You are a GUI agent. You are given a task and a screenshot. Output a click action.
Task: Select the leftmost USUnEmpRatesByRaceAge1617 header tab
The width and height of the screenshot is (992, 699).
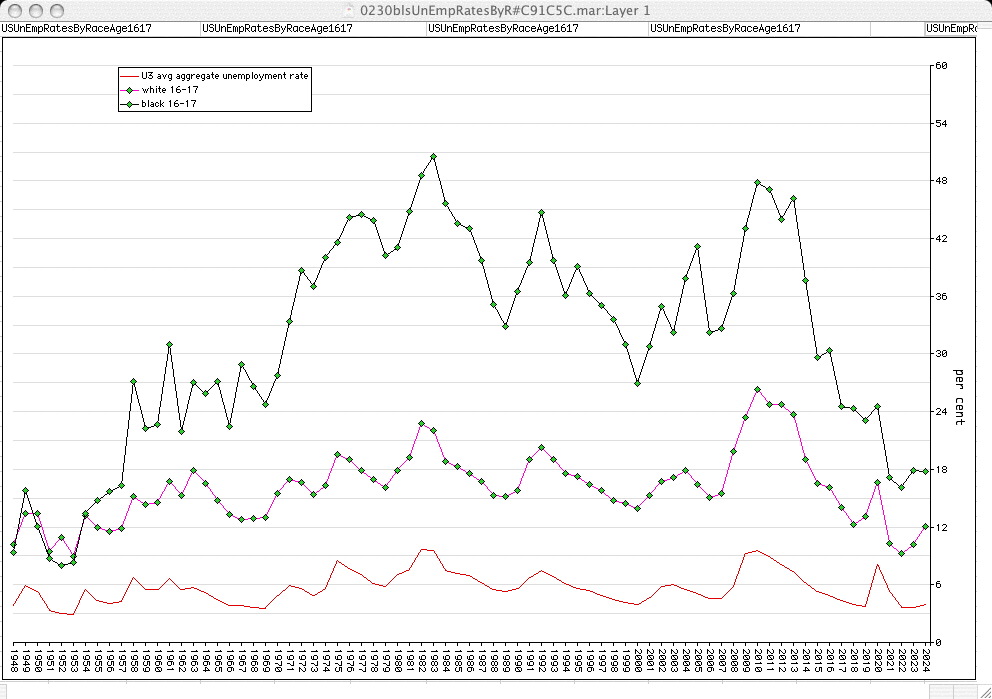point(77,28)
